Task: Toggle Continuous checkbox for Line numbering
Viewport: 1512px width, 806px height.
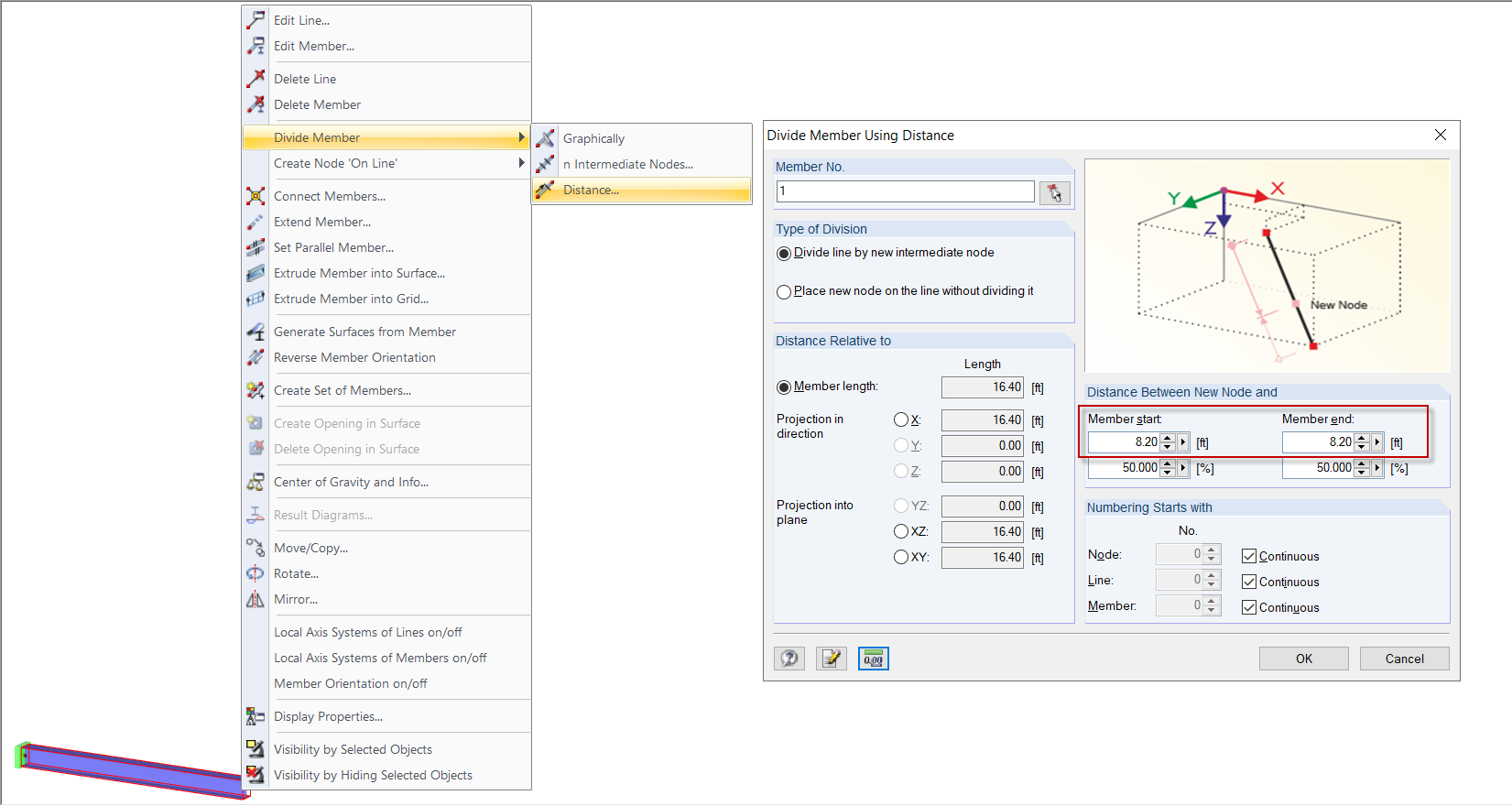Action: 1249,582
